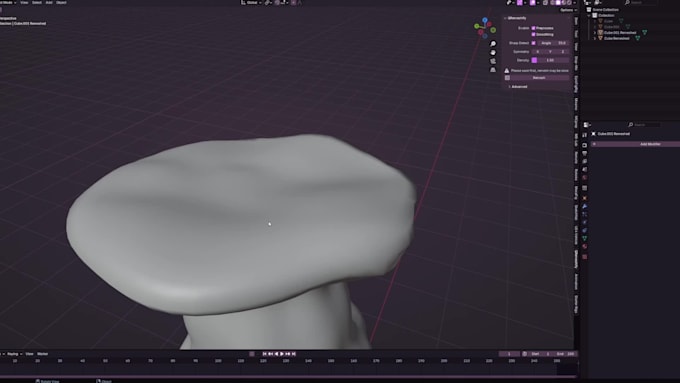Image resolution: width=680 pixels, height=383 pixels.
Task: Expand Cube Remeshed in outliner
Action: click(x=595, y=38)
